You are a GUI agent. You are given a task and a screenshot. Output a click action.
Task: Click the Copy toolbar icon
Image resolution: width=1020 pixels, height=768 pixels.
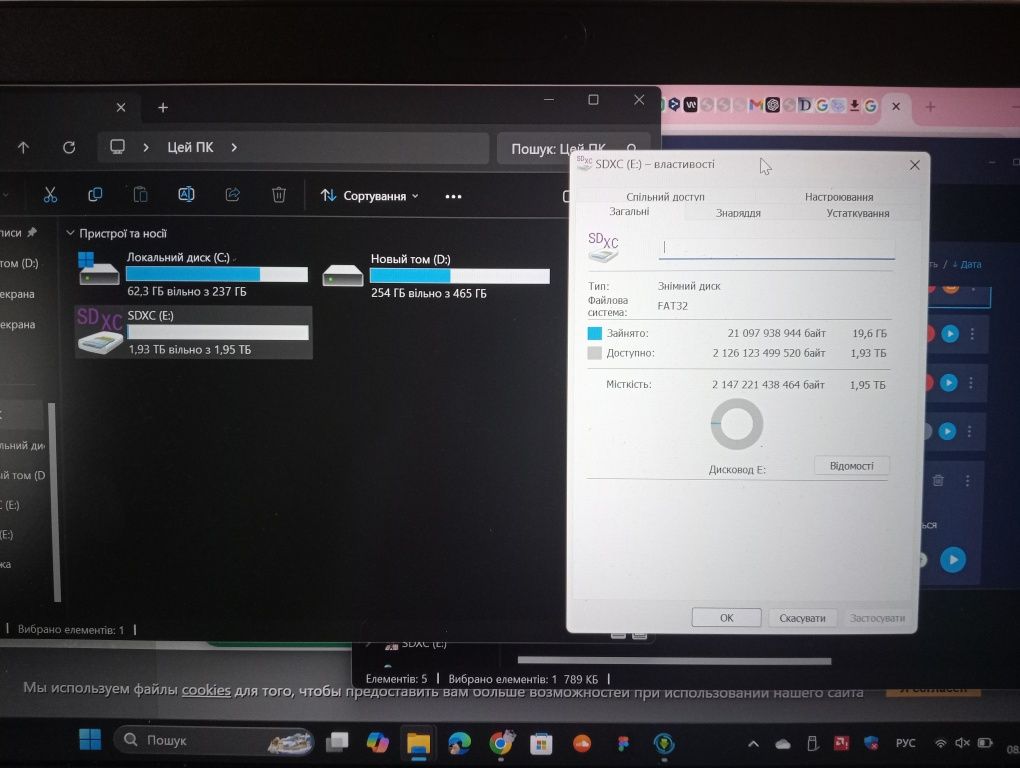[x=95, y=194]
